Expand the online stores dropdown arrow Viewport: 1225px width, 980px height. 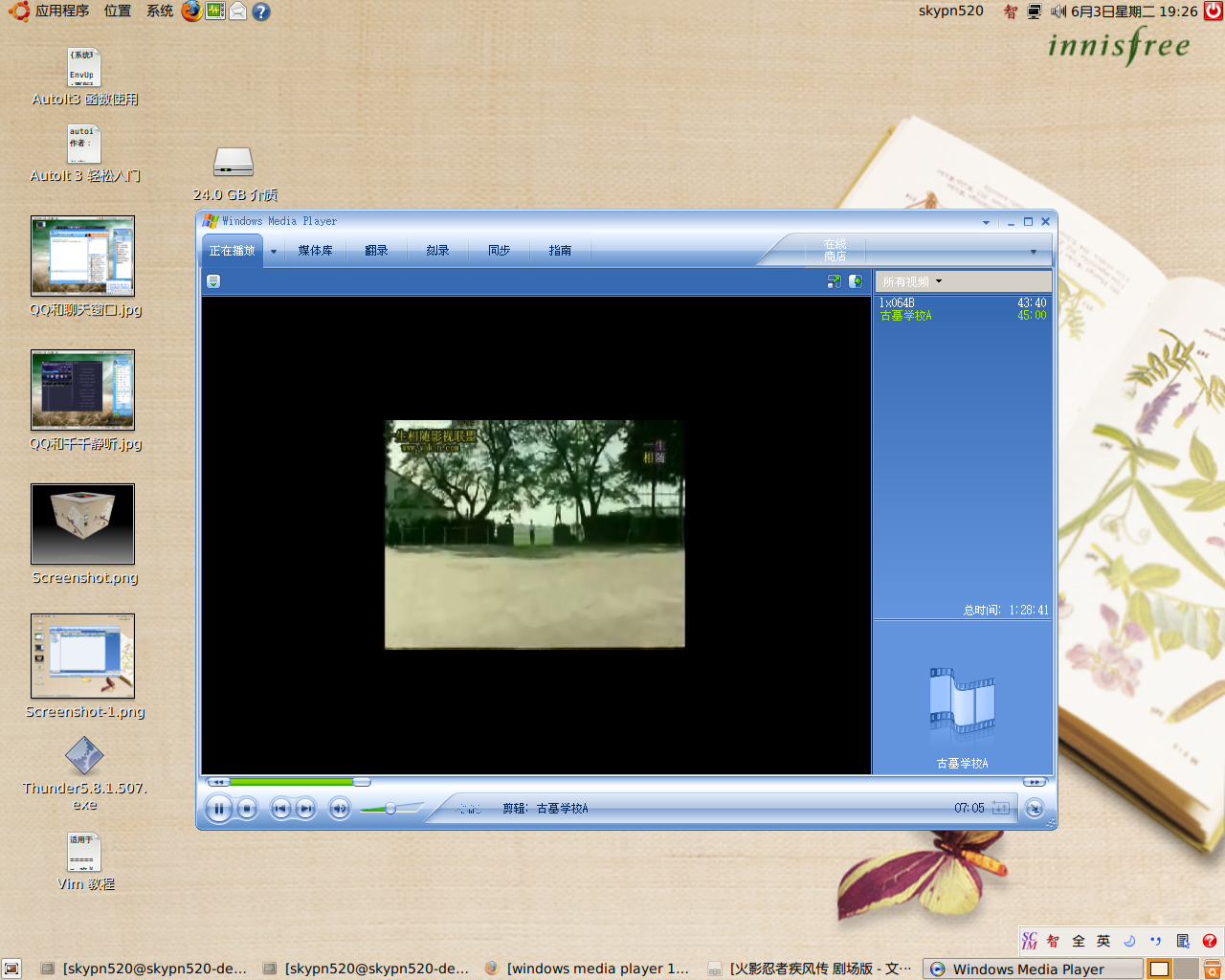(x=1034, y=252)
